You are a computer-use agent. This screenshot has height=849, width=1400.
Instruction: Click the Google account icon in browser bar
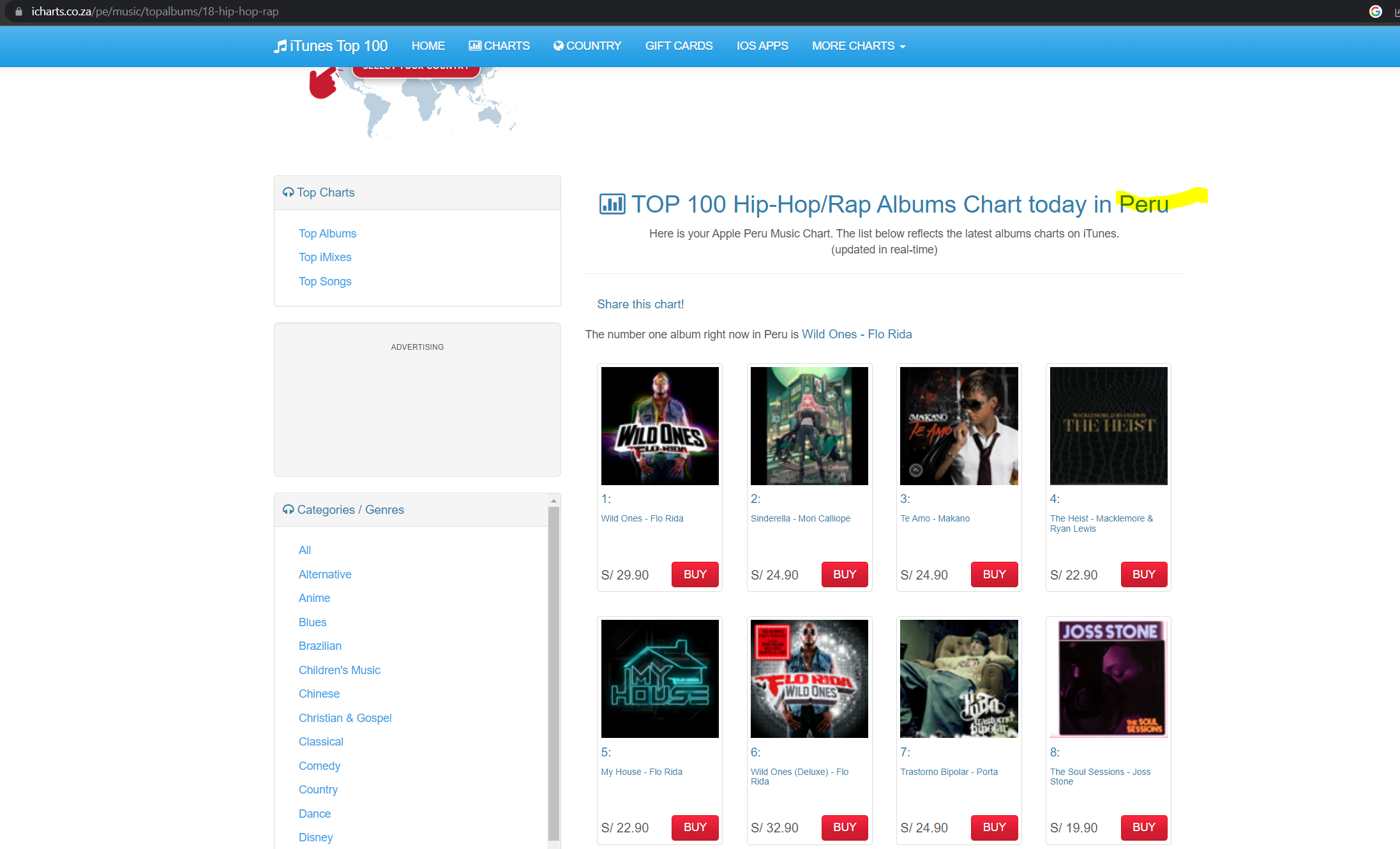point(1376,11)
